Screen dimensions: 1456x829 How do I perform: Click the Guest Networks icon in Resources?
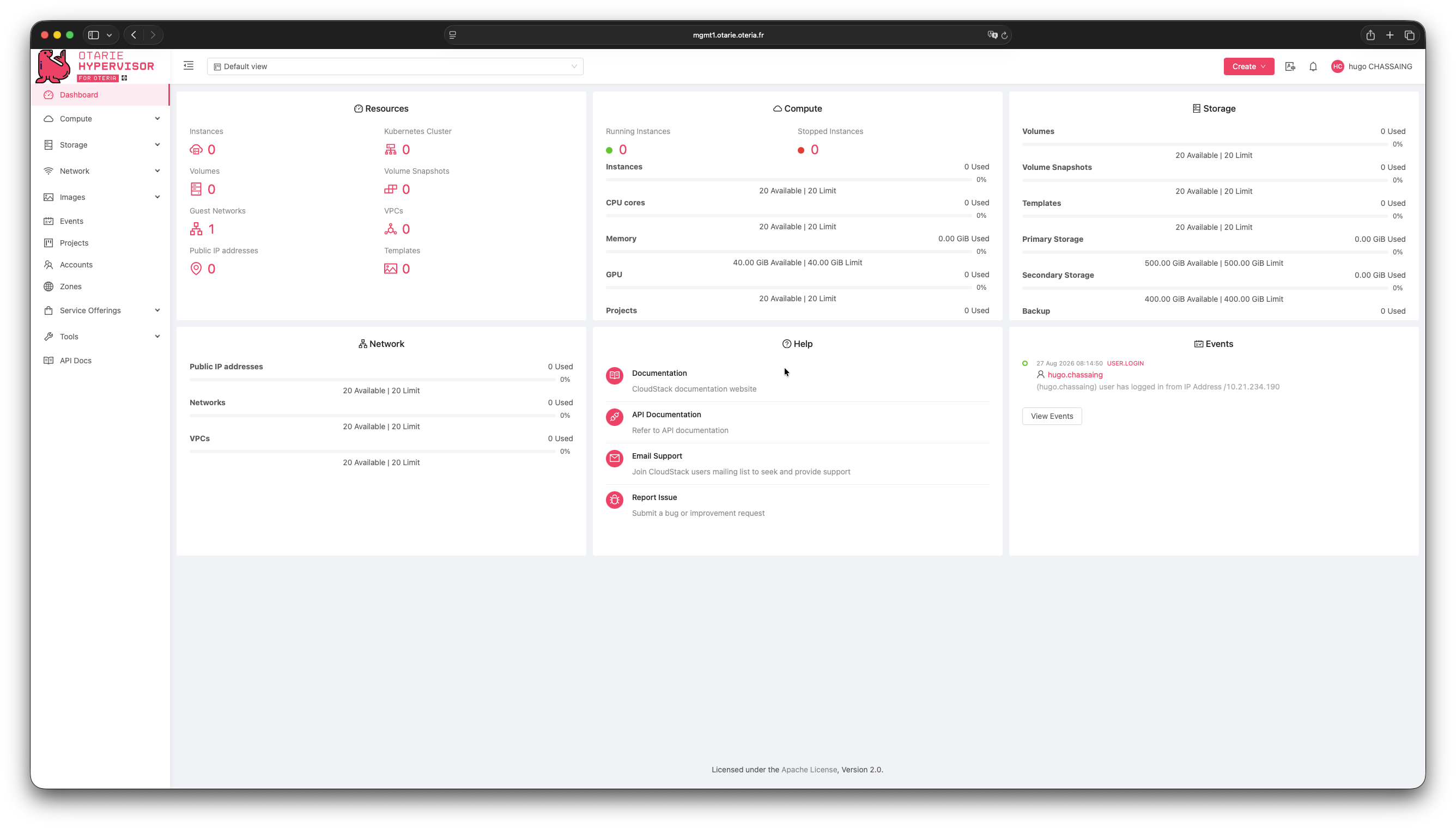coord(196,229)
